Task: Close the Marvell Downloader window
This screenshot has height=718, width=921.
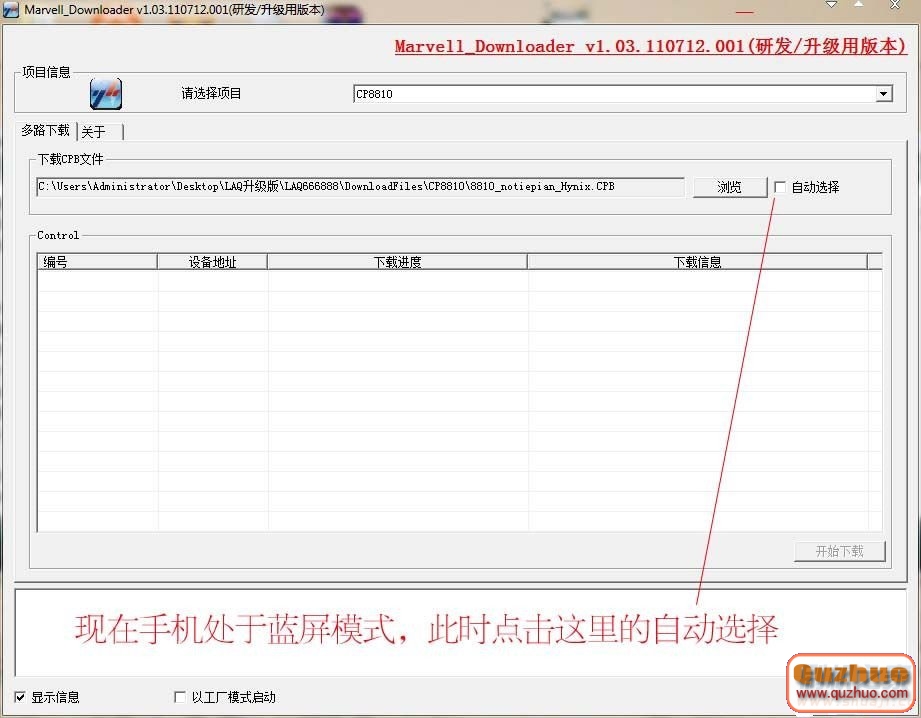Action: point(895,5)
